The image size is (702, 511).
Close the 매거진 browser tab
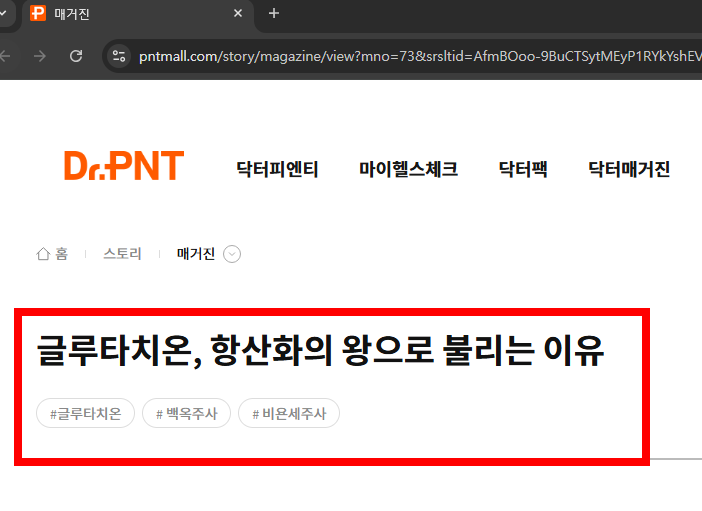coord(238,13)
